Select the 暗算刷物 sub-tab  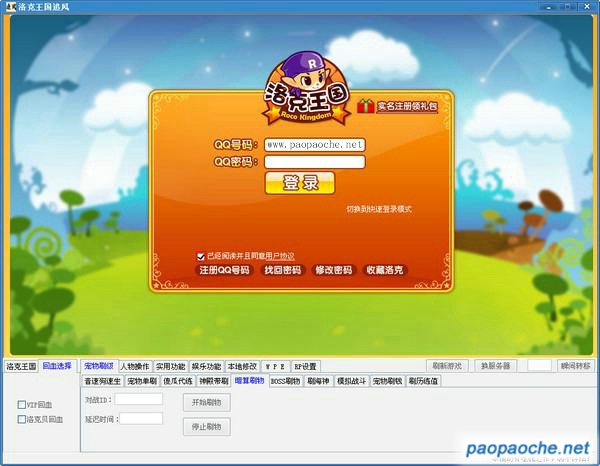click(x=249, y=381)
